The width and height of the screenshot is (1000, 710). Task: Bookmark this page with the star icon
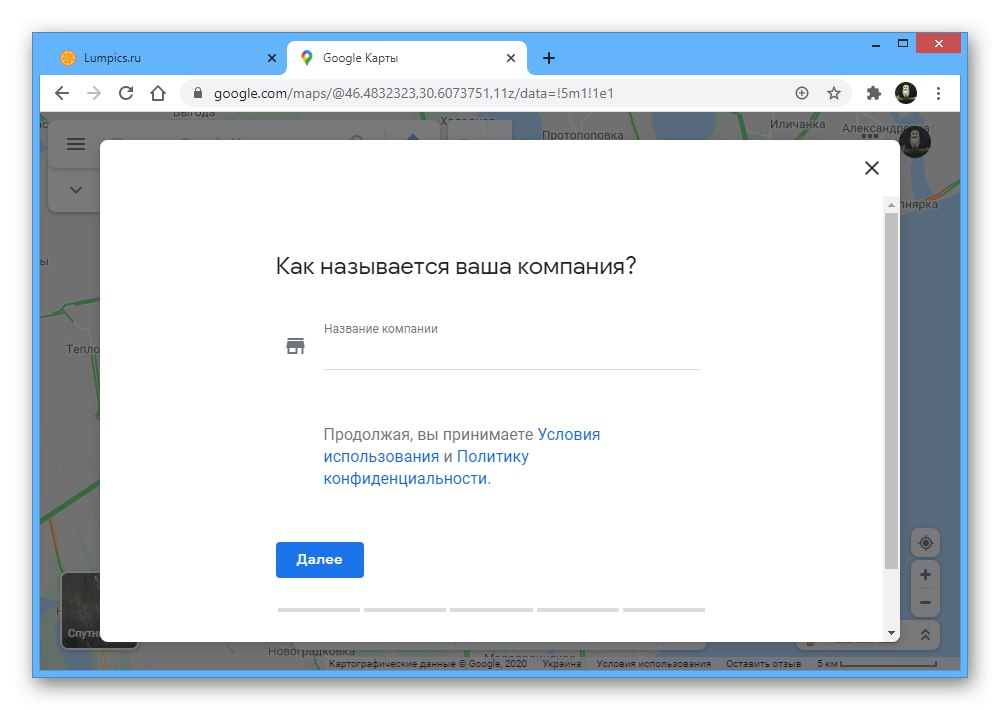[835, 92]
